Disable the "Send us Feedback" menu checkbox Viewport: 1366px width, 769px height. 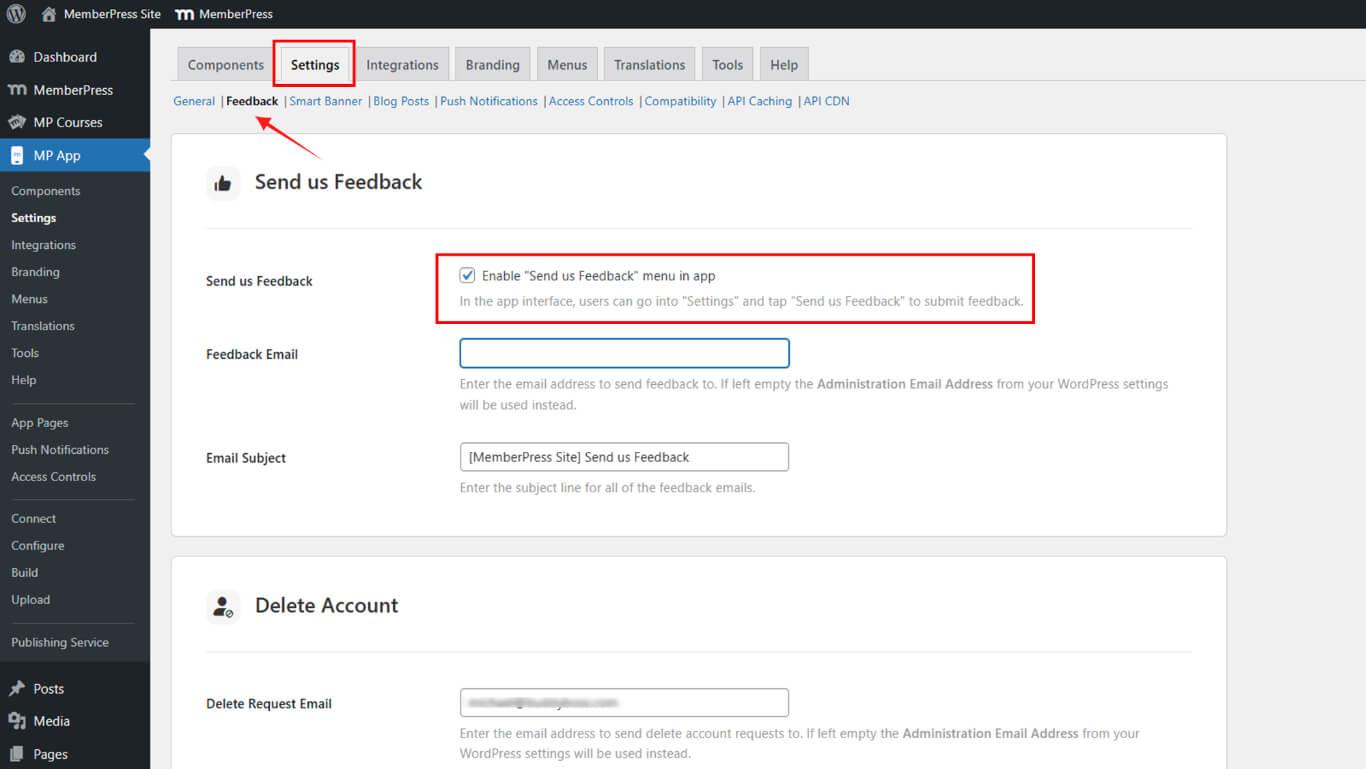coord(467,276)
